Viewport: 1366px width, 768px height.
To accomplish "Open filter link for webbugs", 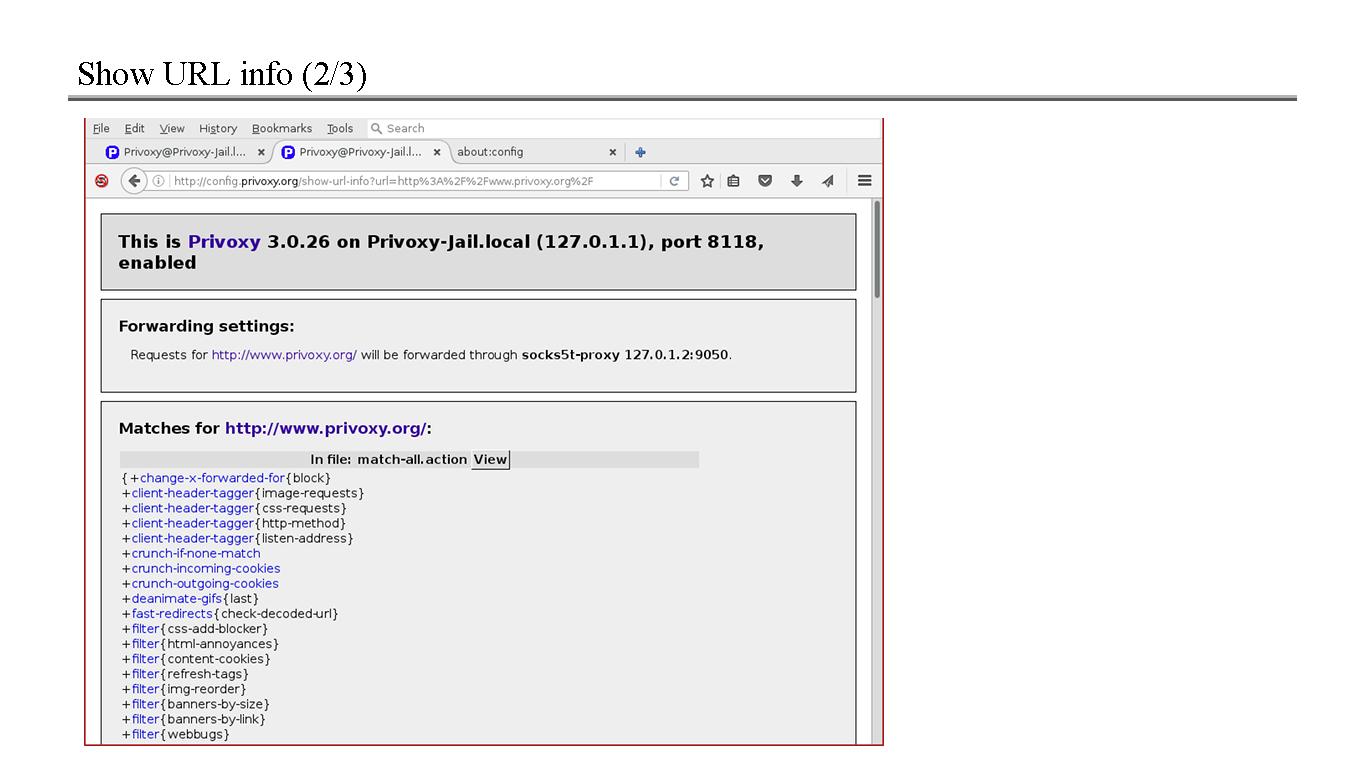I will point(146,734).
